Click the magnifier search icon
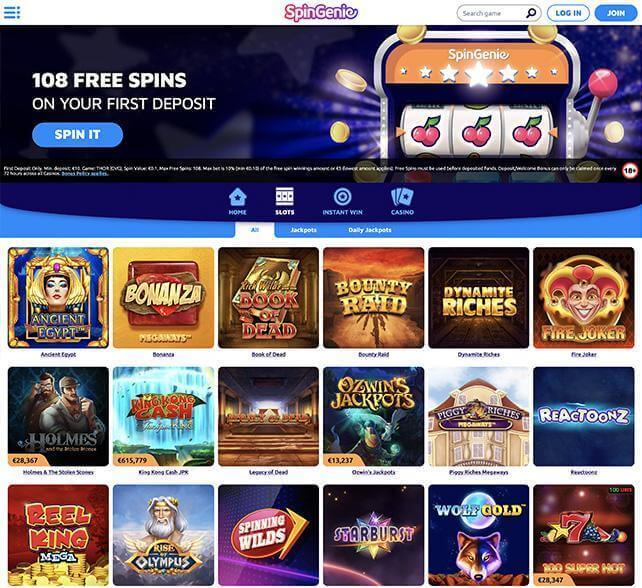This screenshot has width=642, height=588. coord(531,13)
